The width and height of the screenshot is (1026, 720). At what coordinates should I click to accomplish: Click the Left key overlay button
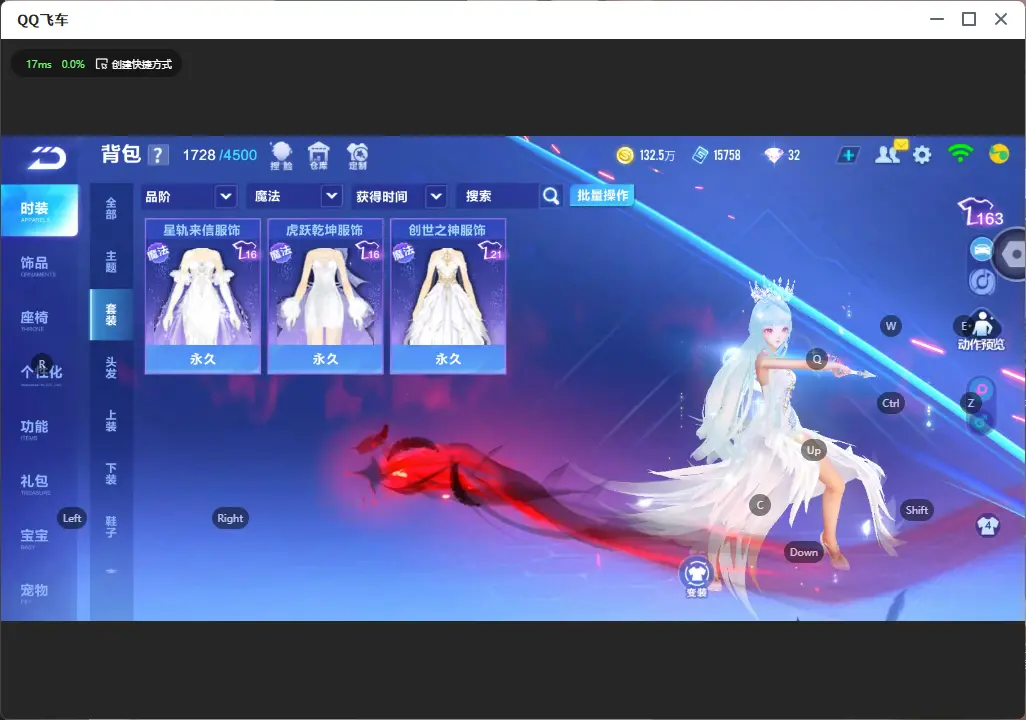tap(72, 518)
